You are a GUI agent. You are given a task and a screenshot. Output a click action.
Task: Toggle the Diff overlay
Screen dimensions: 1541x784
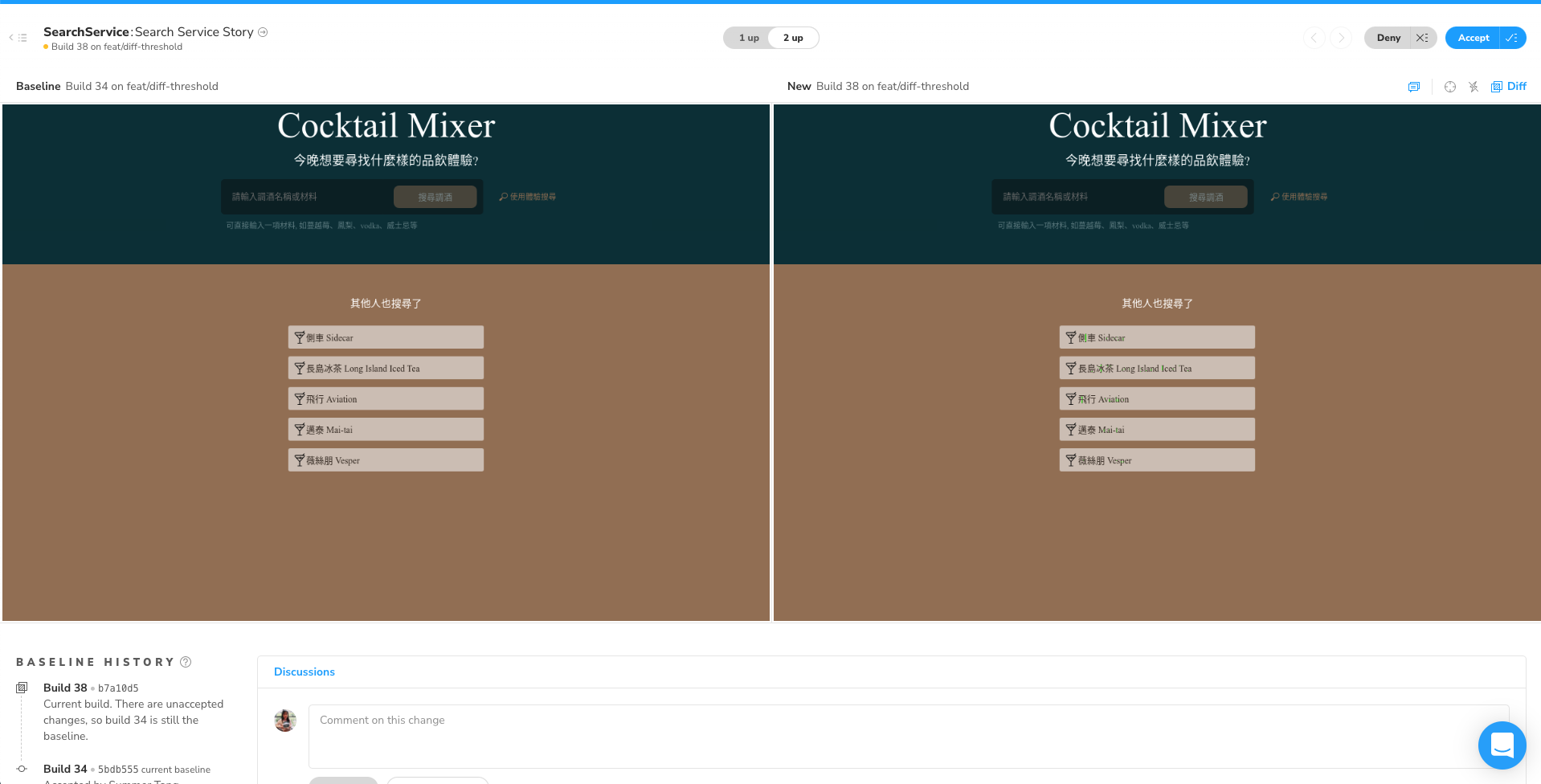coord(1508,87)
